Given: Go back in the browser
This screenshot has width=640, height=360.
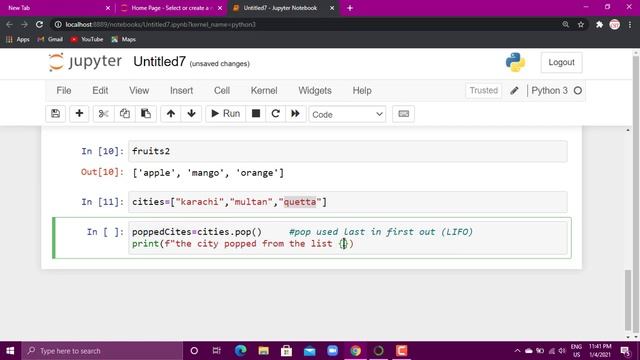Looking at the screenshot, I should 9,24.
